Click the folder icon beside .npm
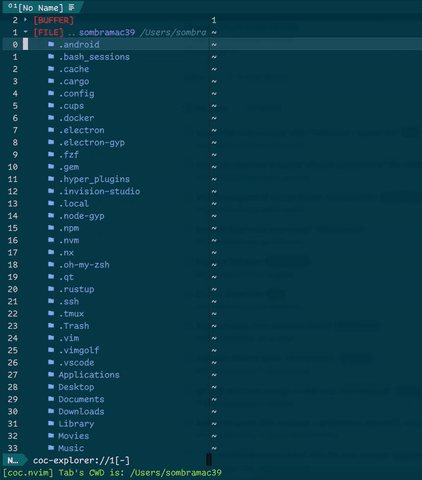This screenshot has height=480, width=422. pos(51,228)
